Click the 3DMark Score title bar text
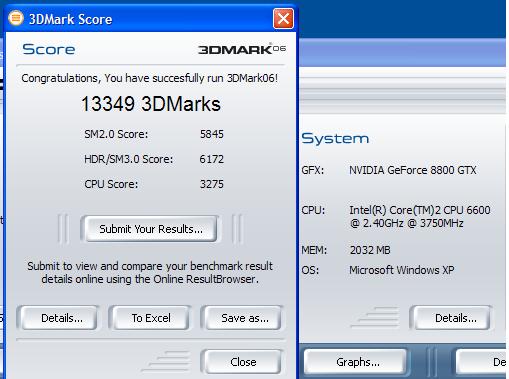Image resolution: width=509 pixels, height=379 pixels. (70, 19)
